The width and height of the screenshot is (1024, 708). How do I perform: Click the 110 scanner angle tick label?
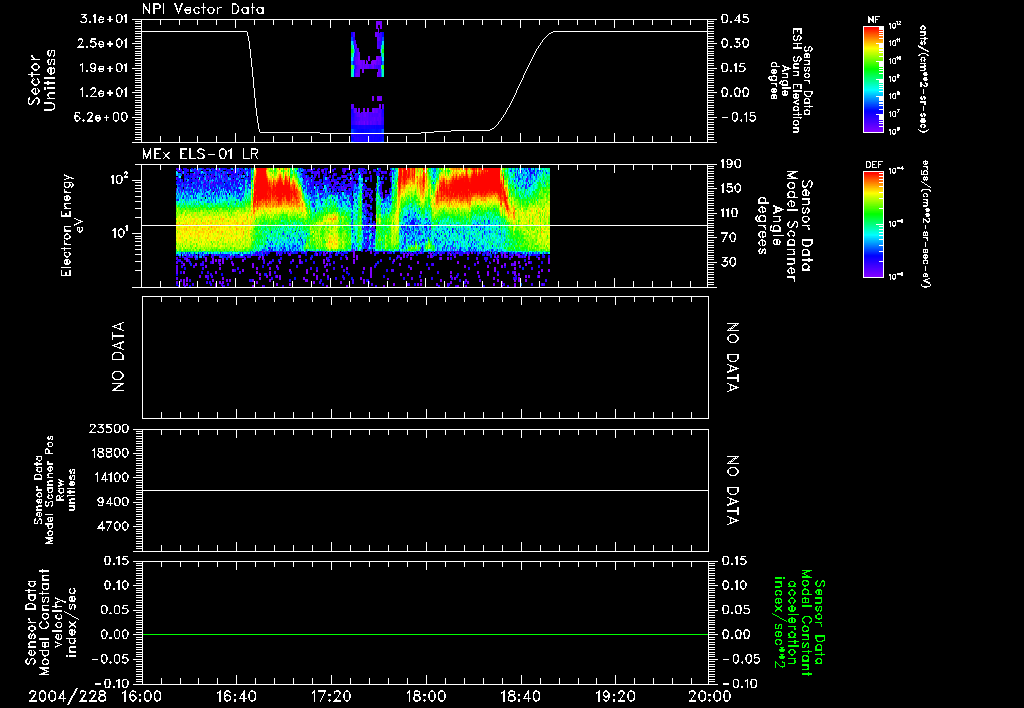[731, 213]
